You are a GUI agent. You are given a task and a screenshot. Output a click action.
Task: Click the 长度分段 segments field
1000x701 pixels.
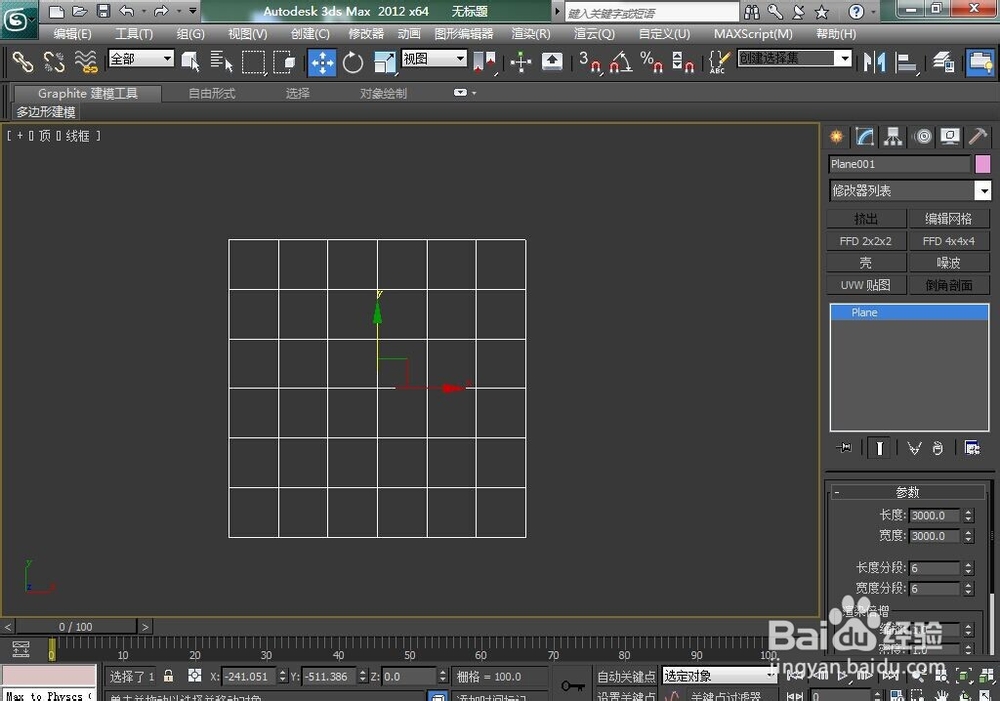(934, 568)
